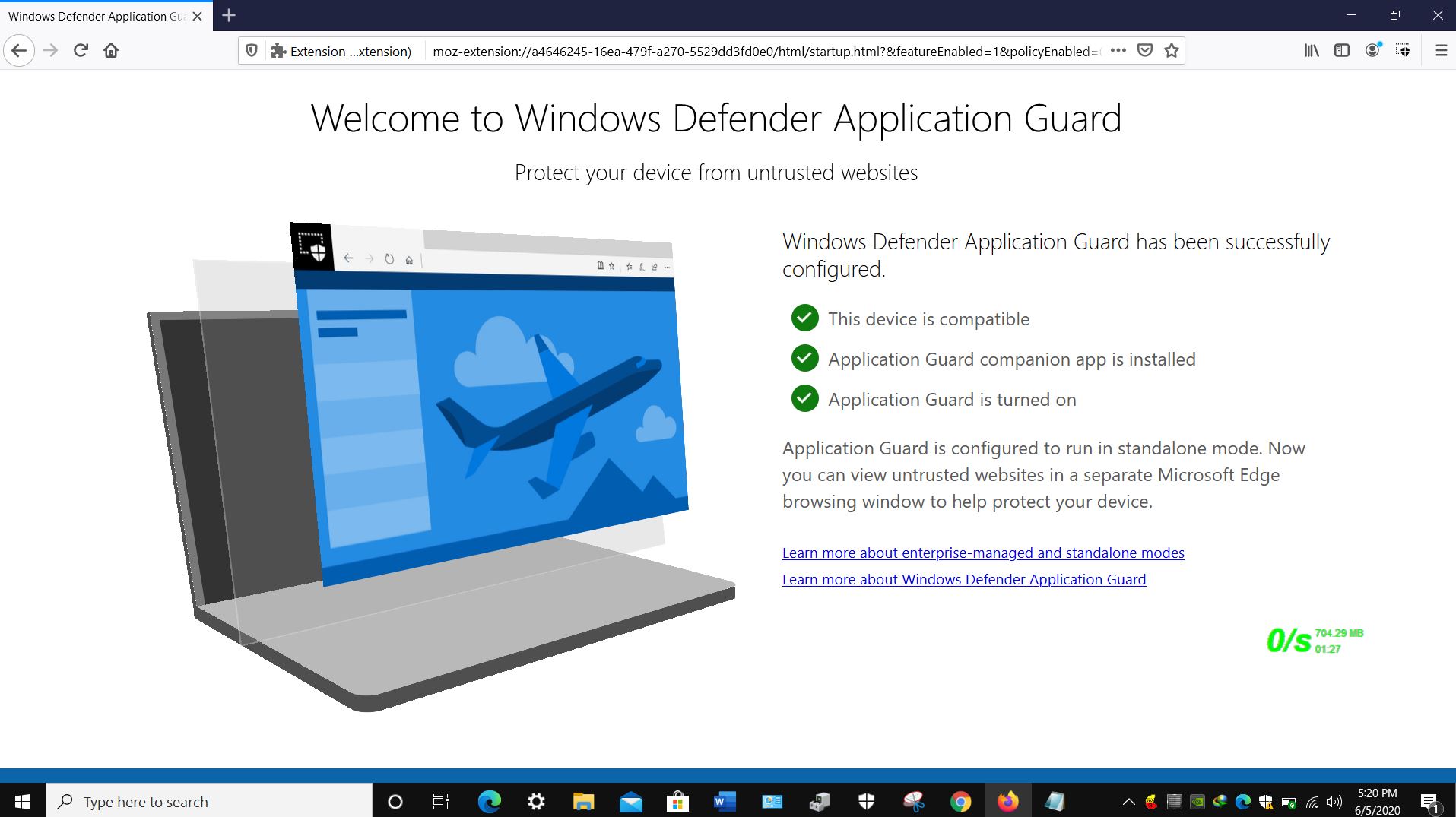Open the Windows Start menu
This screenshot has width=1456, height=817.
click(23, 801)
